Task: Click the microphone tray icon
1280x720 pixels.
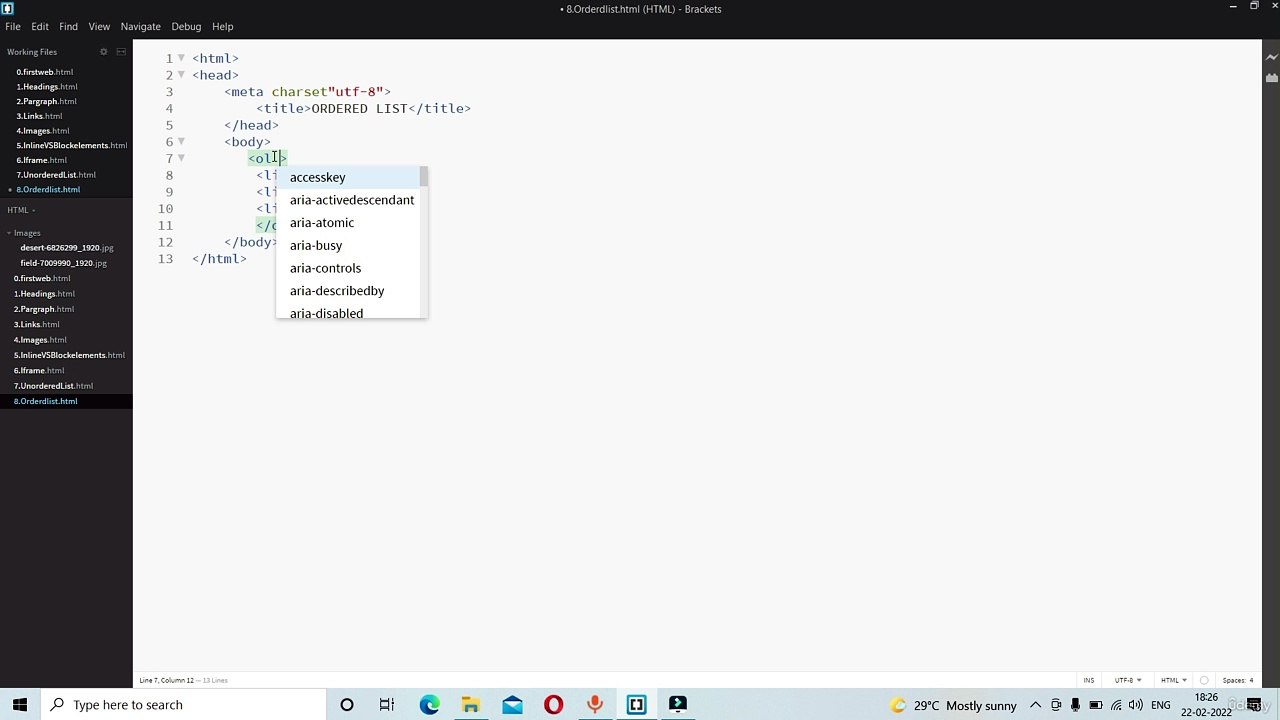Action: (1076, 705)
